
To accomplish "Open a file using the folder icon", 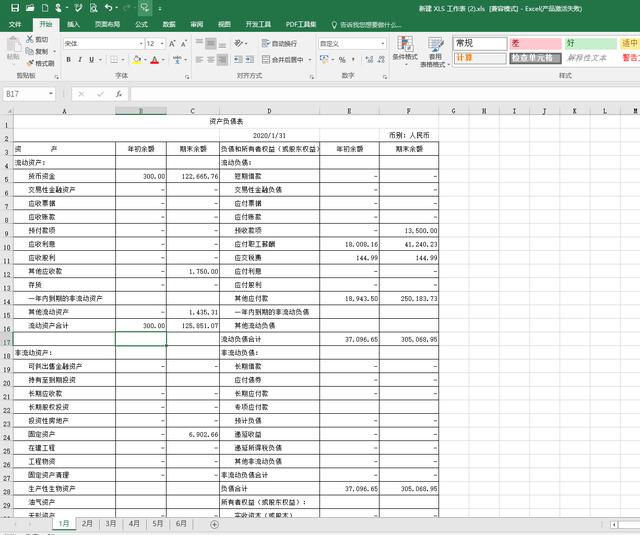I will coord(30,8).
